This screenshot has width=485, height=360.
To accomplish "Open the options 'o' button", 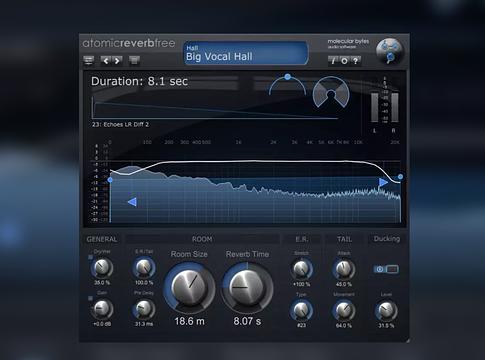I will [344, 61].
